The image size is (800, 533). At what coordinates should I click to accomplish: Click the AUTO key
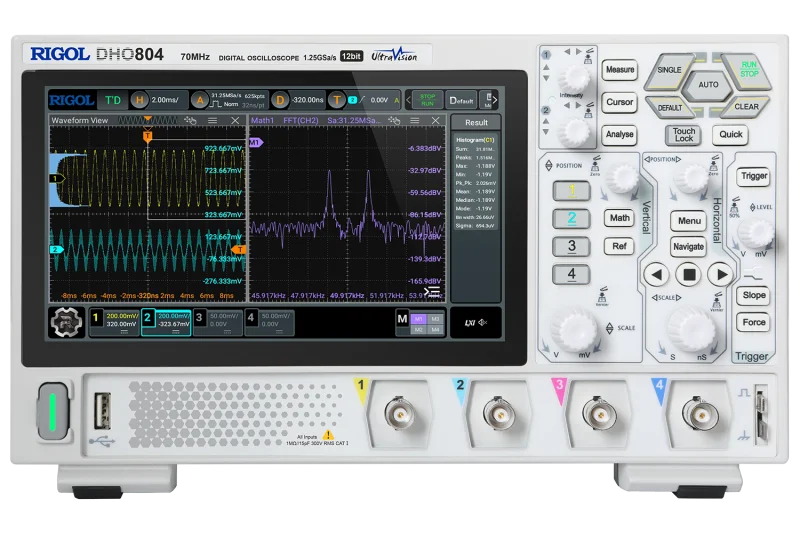click(708, 85)
